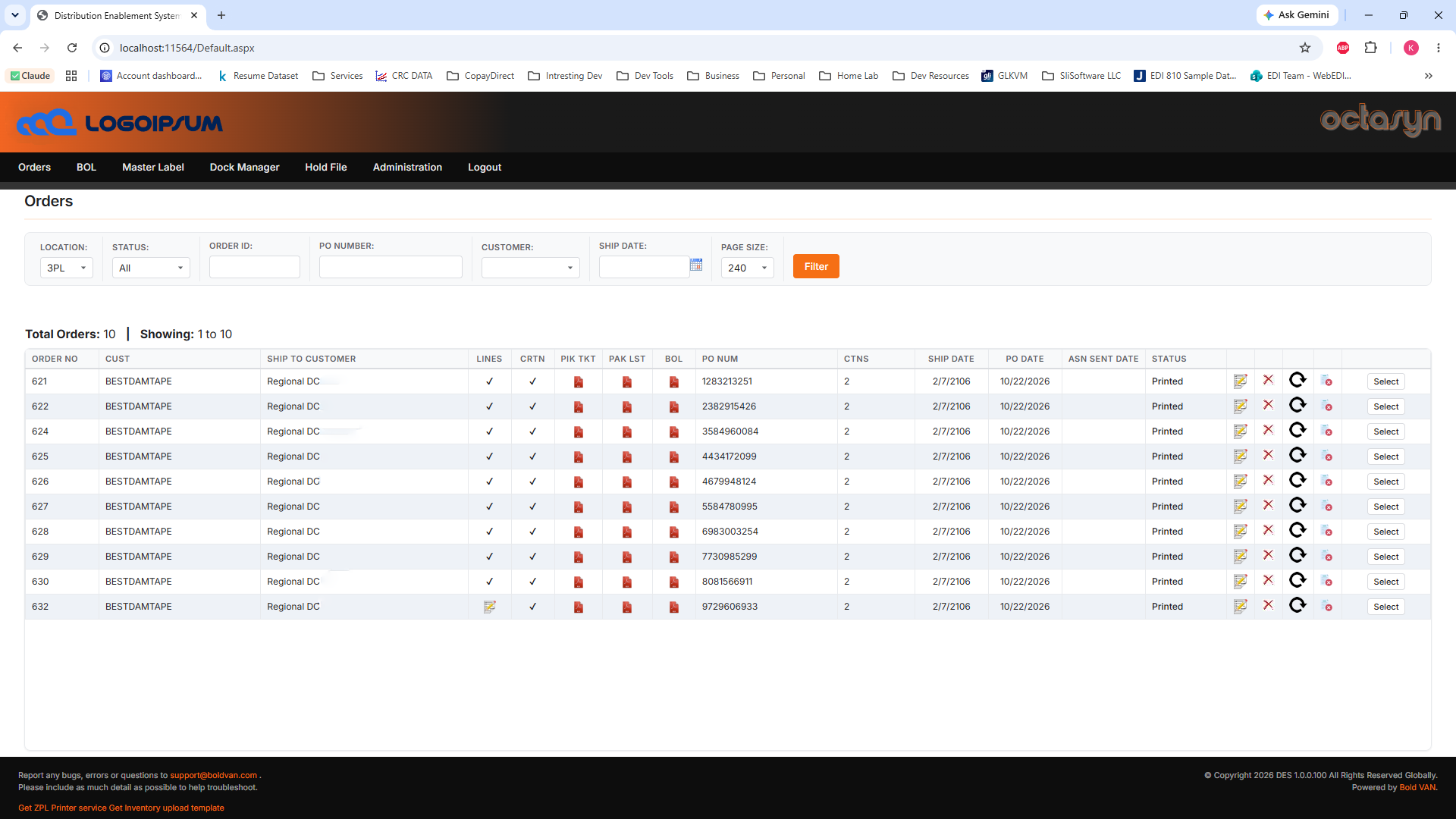
Task: Go to the Dock Manager menu
Action: pos(245,167)
